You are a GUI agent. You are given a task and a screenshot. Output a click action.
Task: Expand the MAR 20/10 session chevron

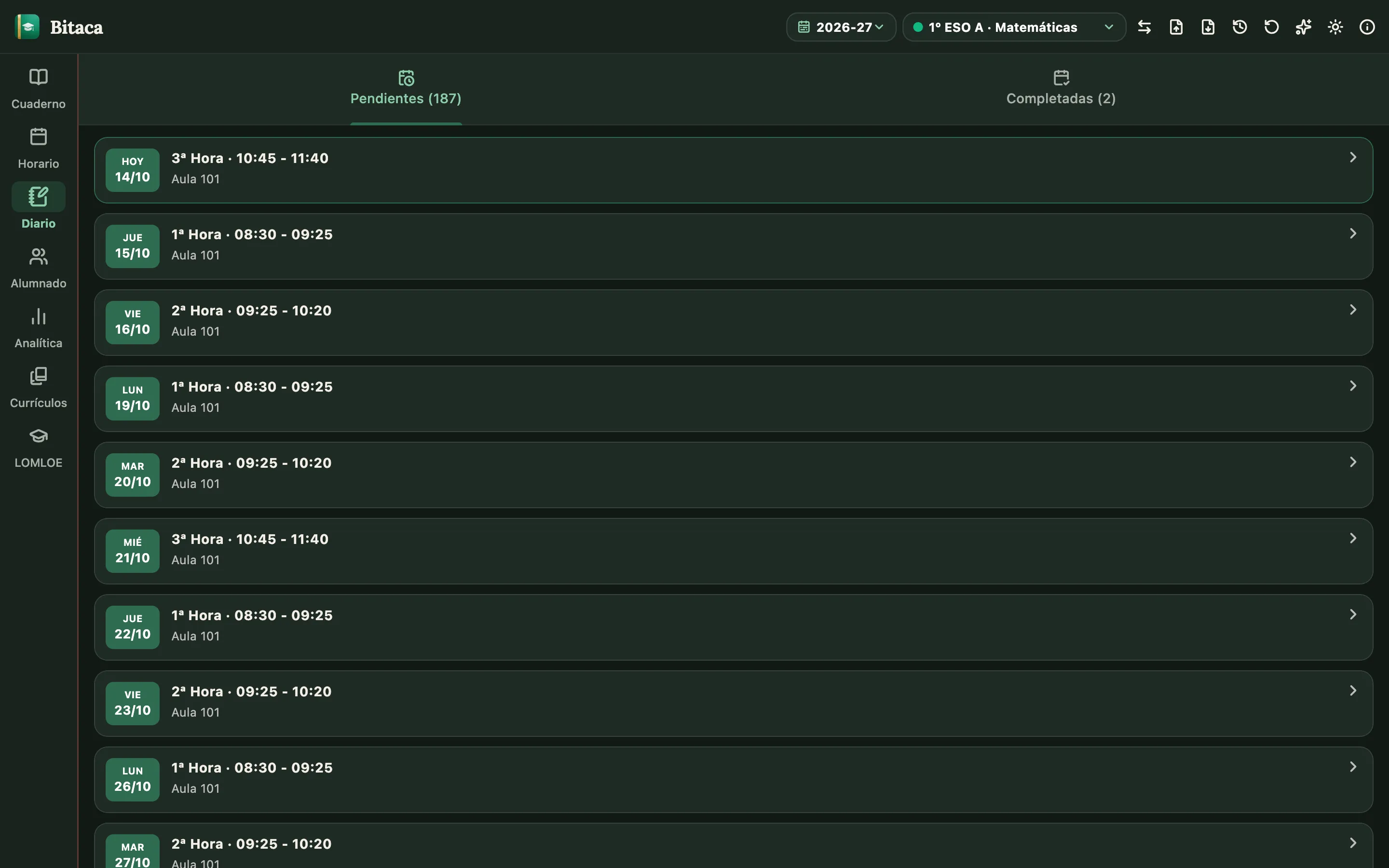[1353, 462]
